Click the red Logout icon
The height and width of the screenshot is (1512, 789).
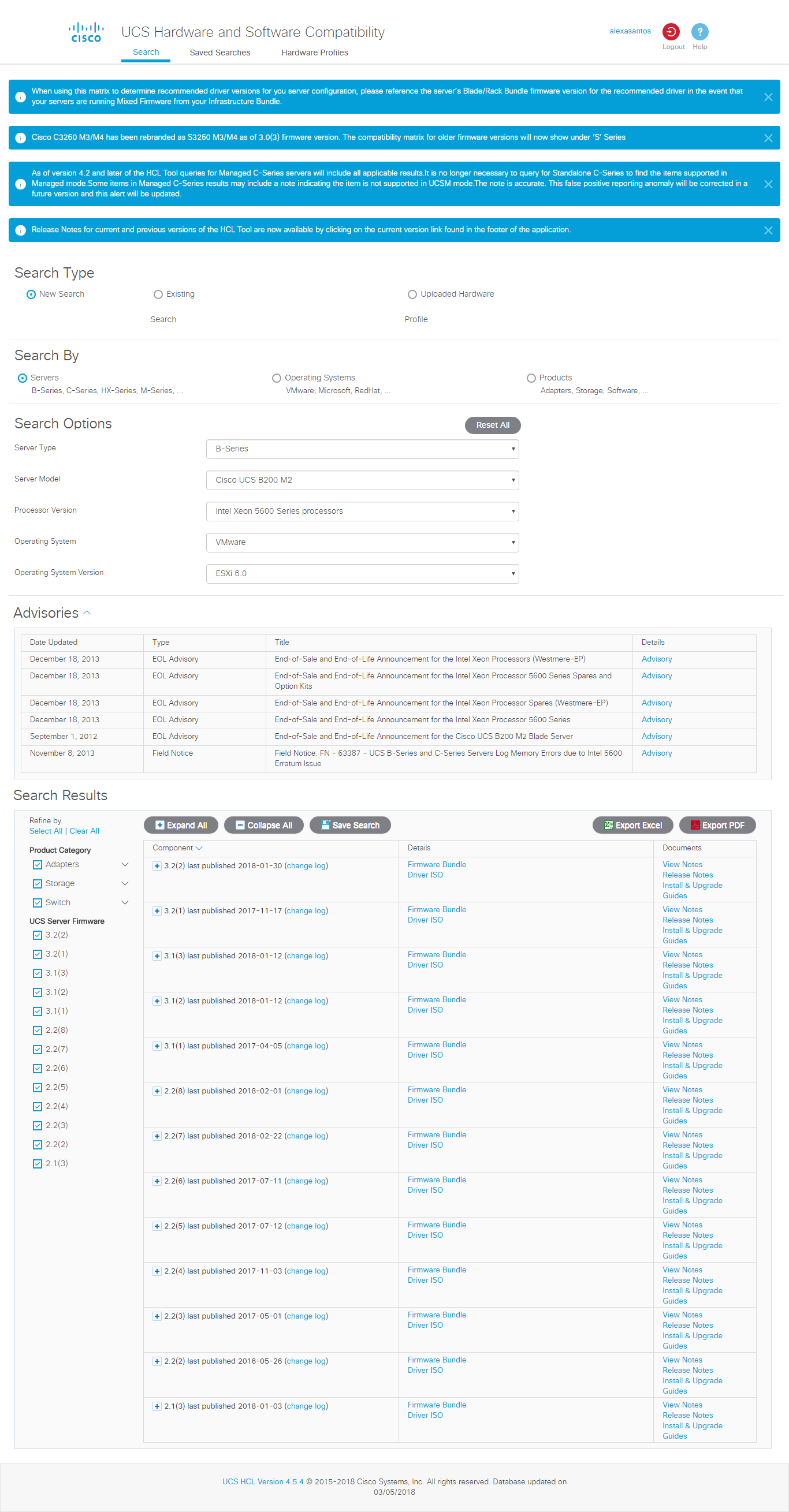coord(671,31)
